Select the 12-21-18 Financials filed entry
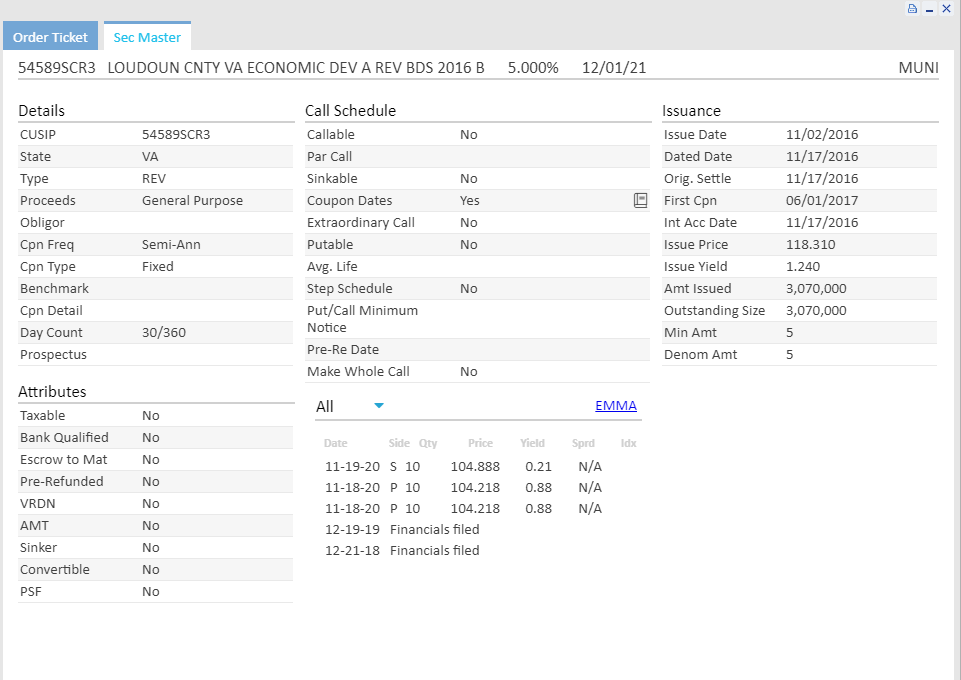The height and width of the screenshot is (680, 961). pyautogui.click(x=402, y=550)
